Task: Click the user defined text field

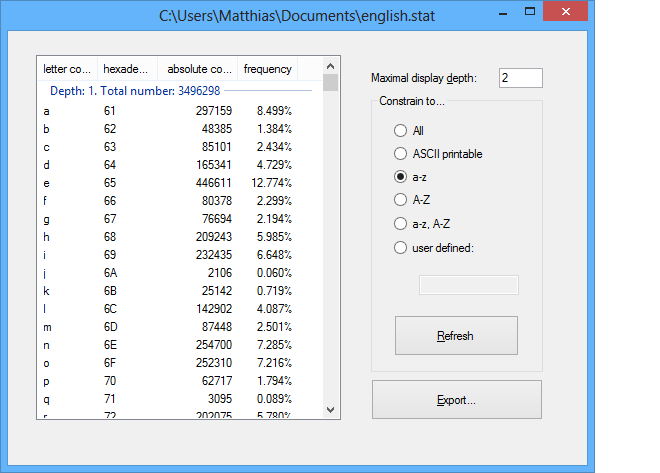Action: 468,285
